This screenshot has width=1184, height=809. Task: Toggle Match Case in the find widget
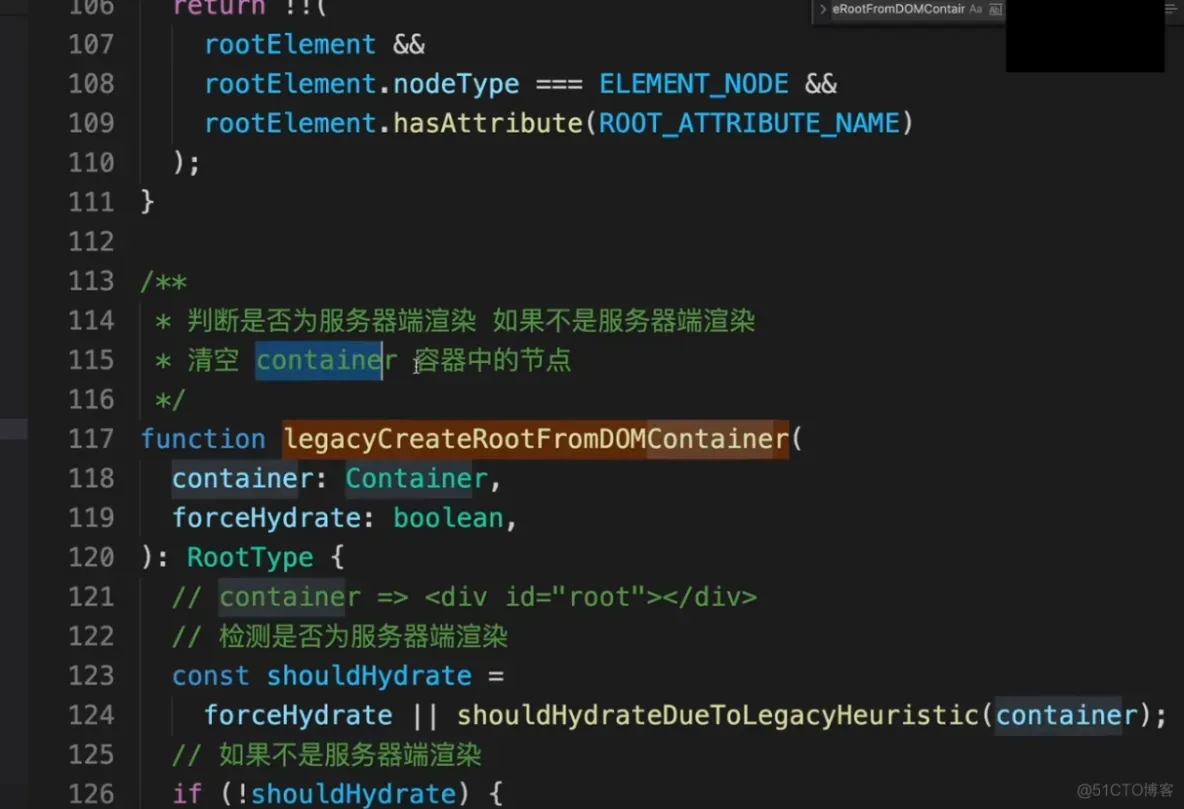pyautogui.click(x=976, y=9)
